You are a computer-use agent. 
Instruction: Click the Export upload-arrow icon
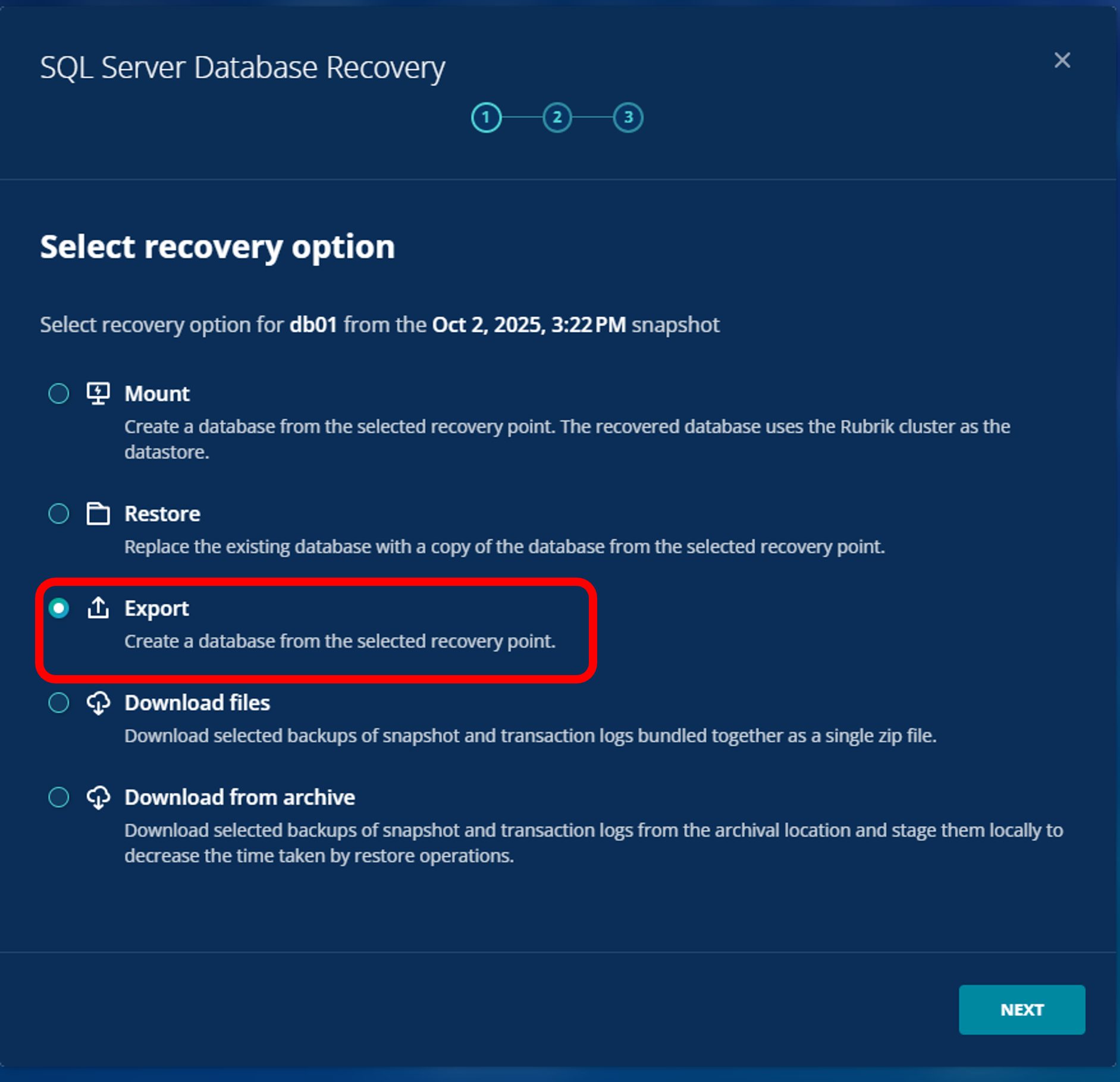pos(98,608)
